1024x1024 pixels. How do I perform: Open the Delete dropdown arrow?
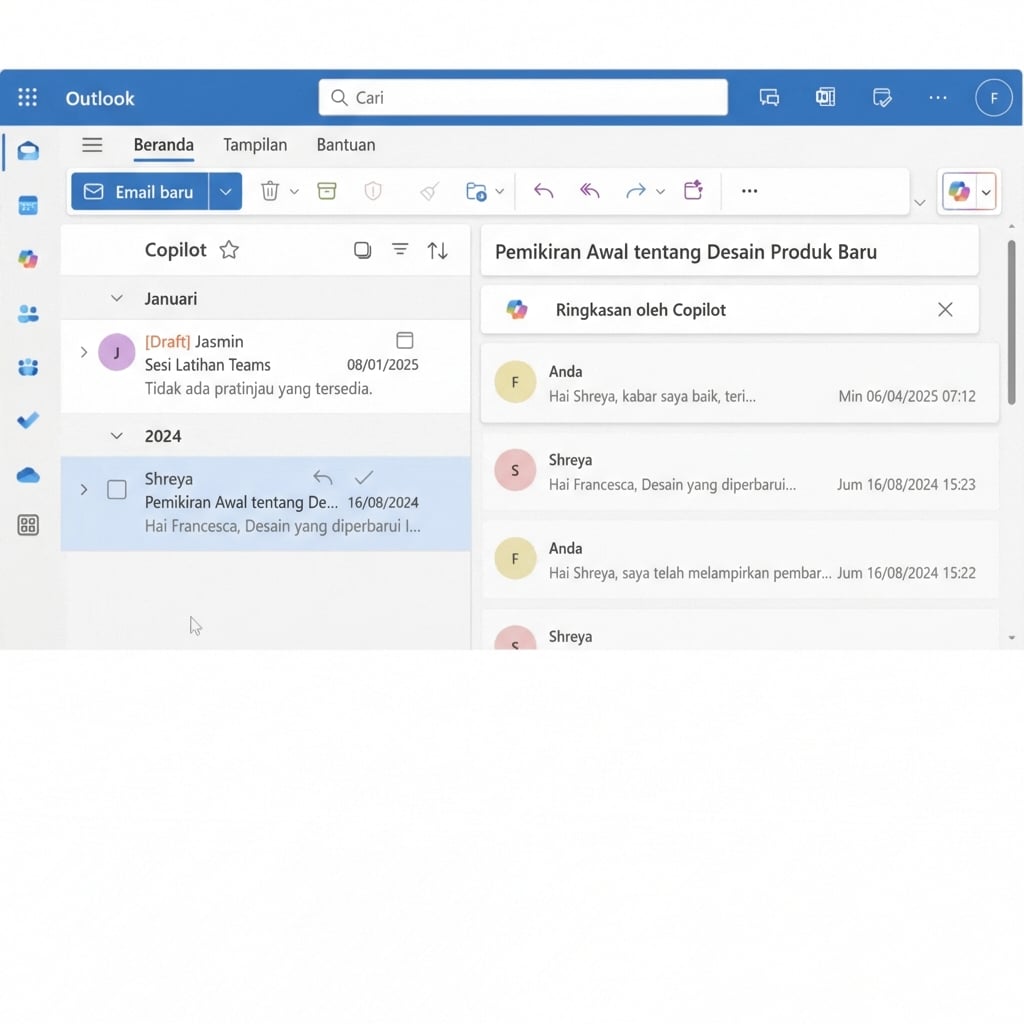tap(294, 191)
